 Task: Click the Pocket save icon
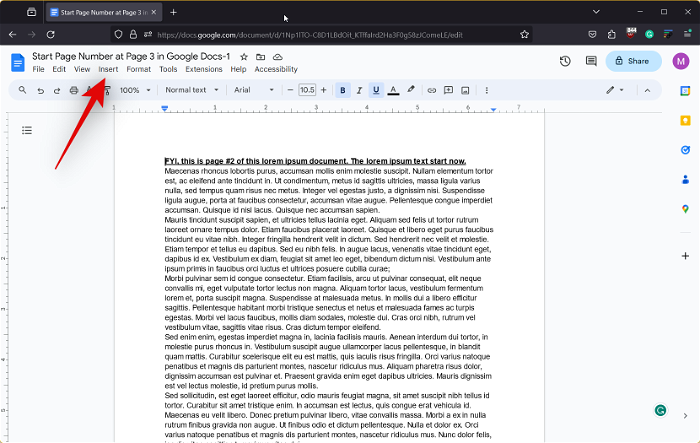[x=592, y=34]
